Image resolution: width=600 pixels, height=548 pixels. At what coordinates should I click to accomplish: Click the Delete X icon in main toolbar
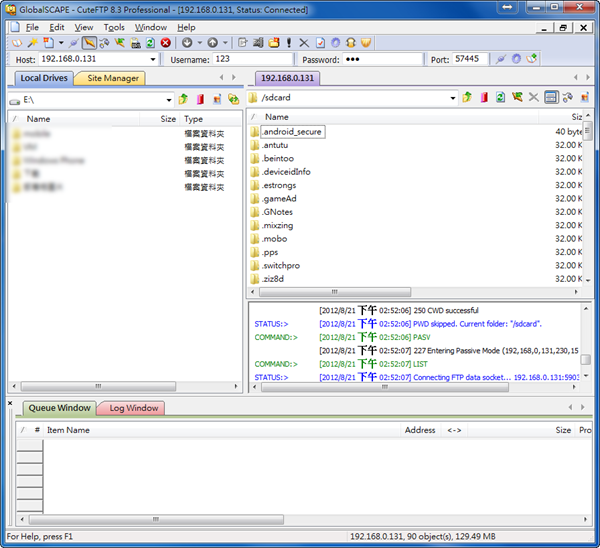(305, 43)
